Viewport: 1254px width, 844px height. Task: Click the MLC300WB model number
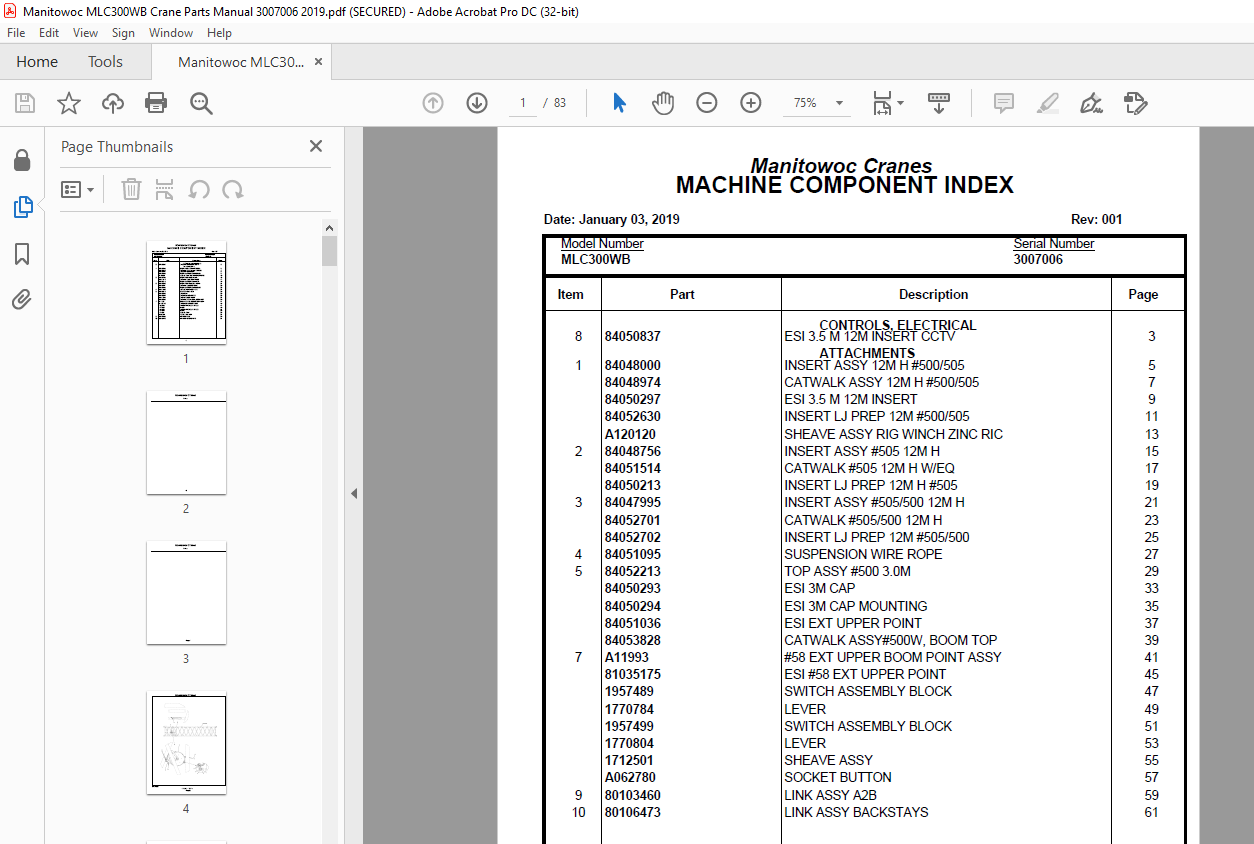click(596, 259)
